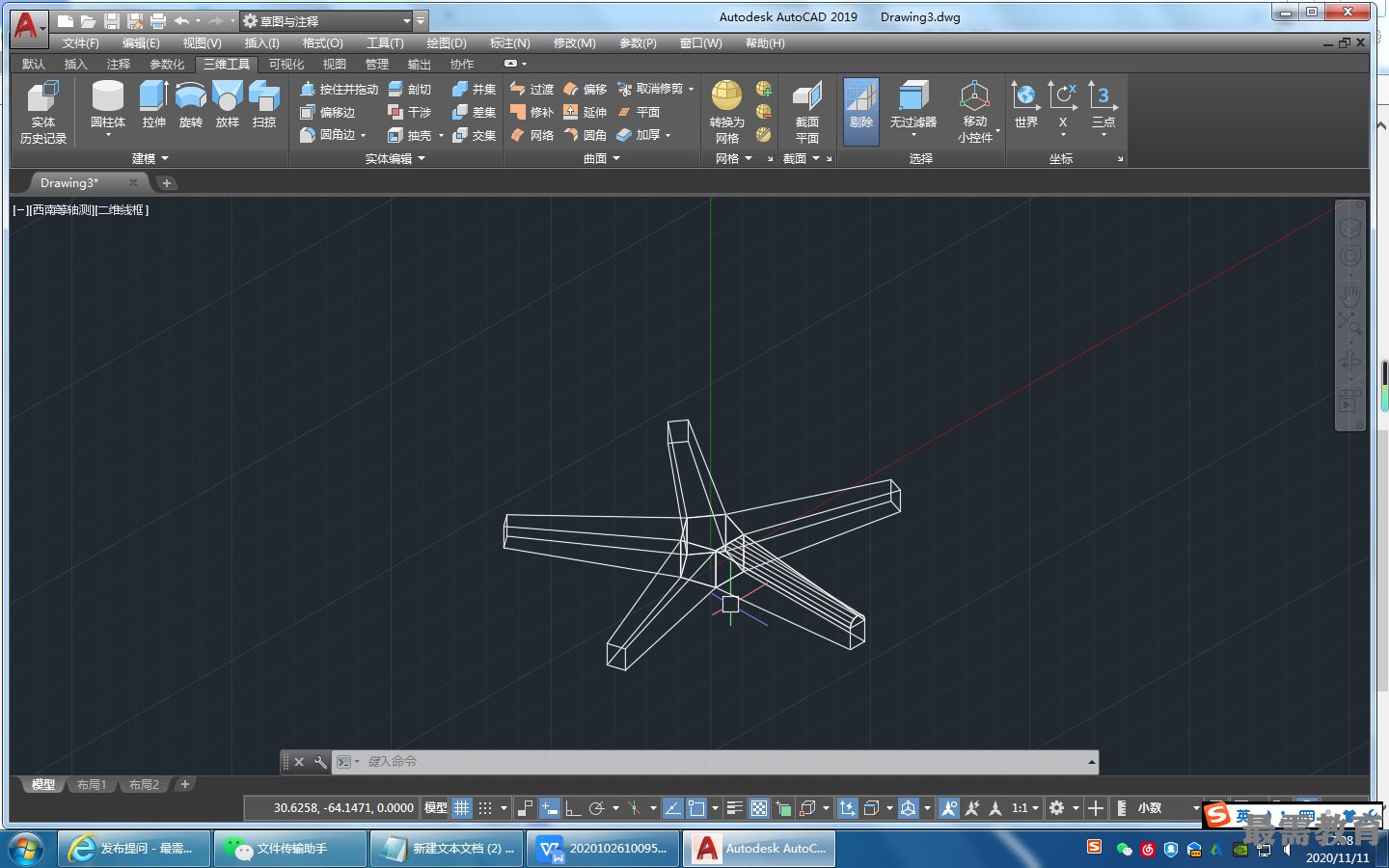Toggle polar tracking in status bar
This screenshot has width=1389, height=868.
click(597, 808)
